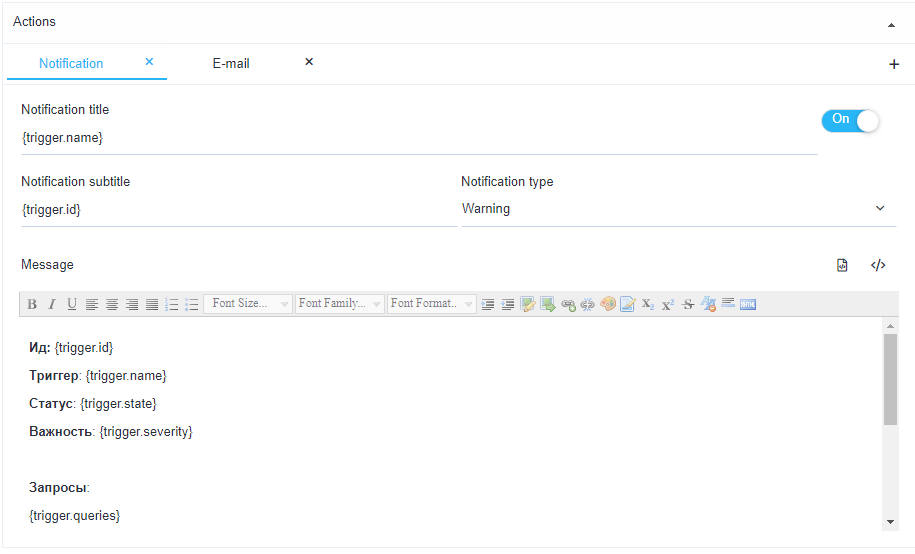
Task: Open the Font Size dropdown
Action: pos(248,304)
